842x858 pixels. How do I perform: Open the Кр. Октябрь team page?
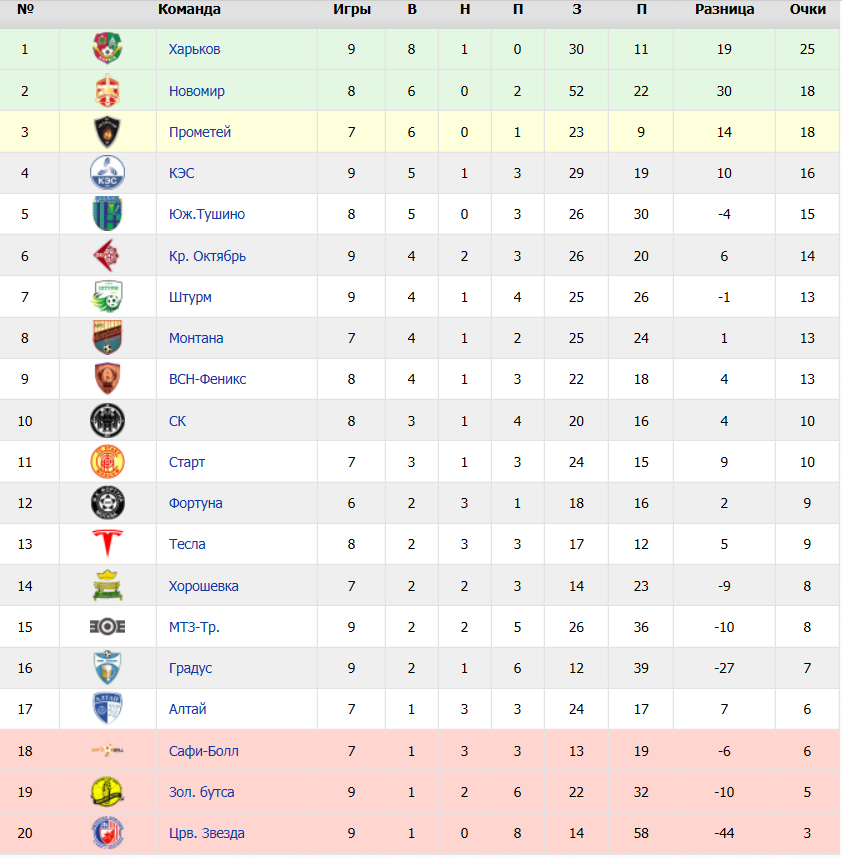pos(207,256)
